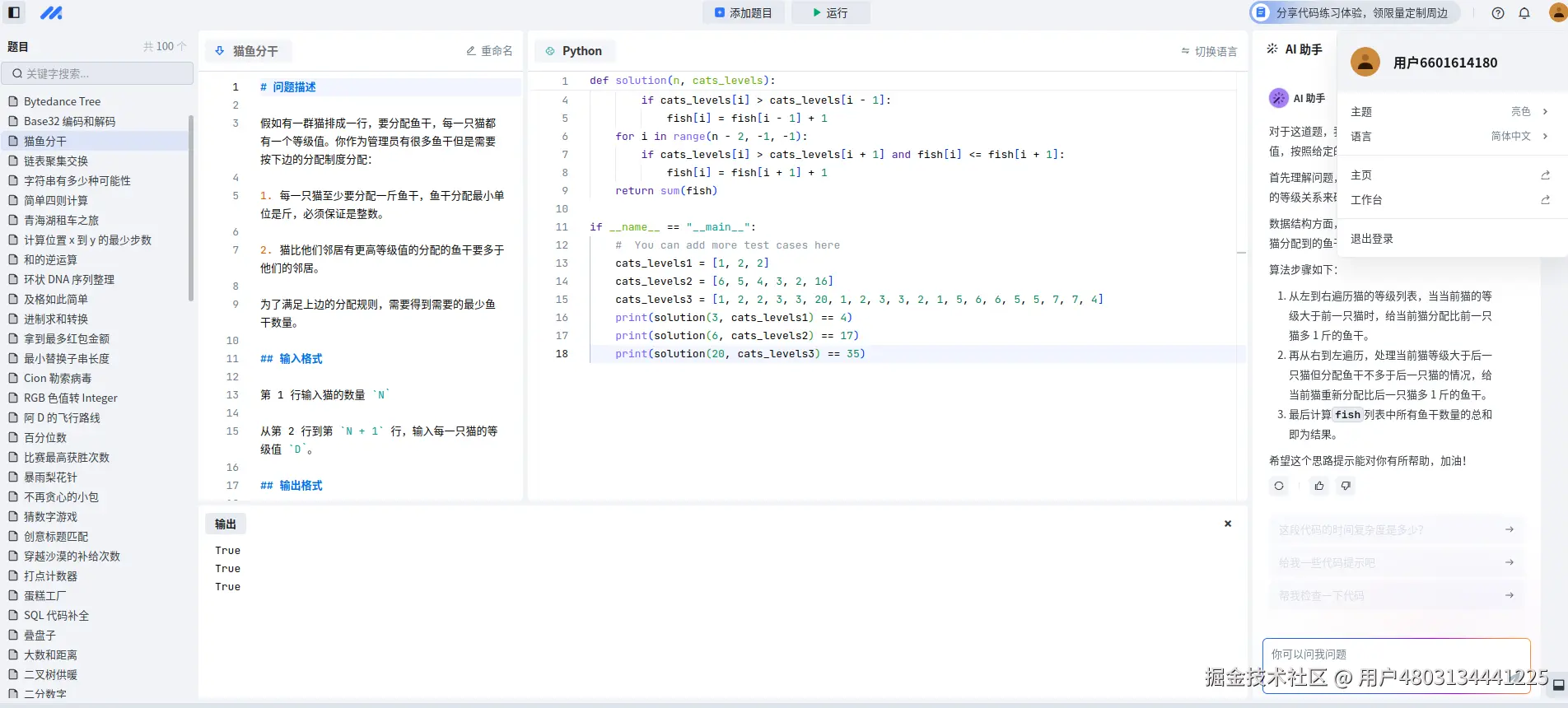Click code line 18 in the editor

(x=917, y=354)
